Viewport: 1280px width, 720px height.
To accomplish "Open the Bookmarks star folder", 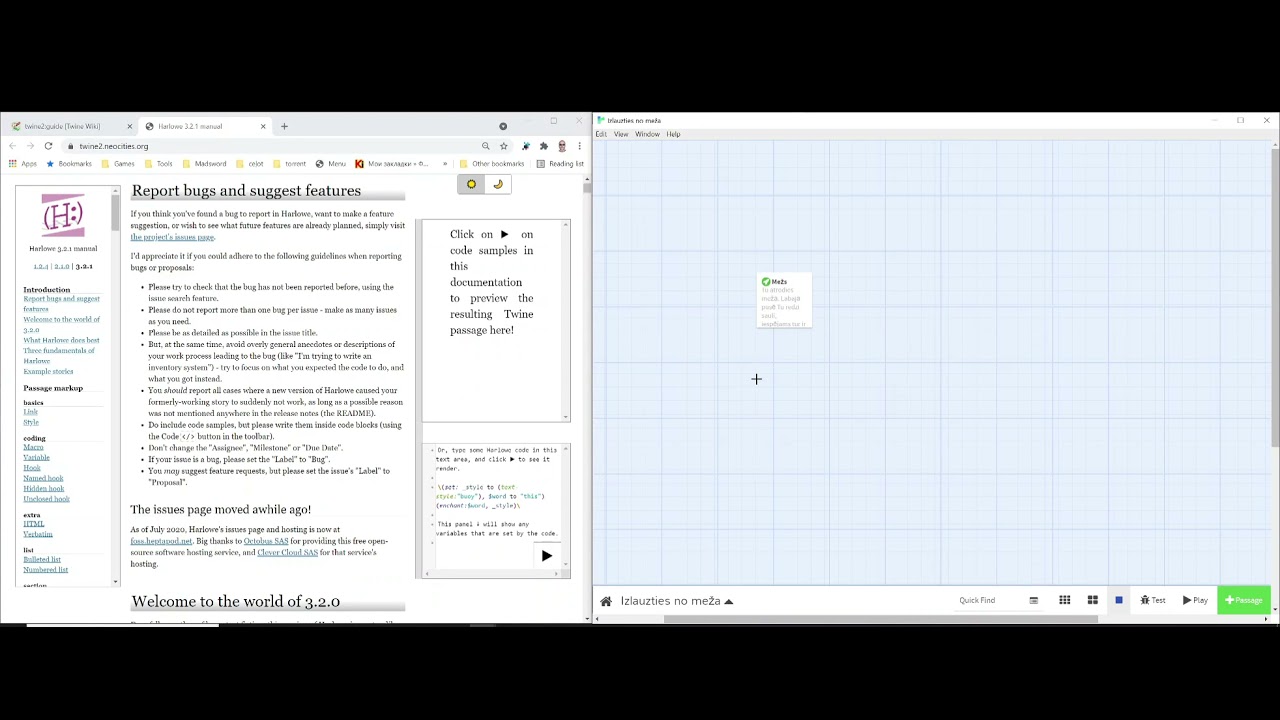I will coord(69,164).
